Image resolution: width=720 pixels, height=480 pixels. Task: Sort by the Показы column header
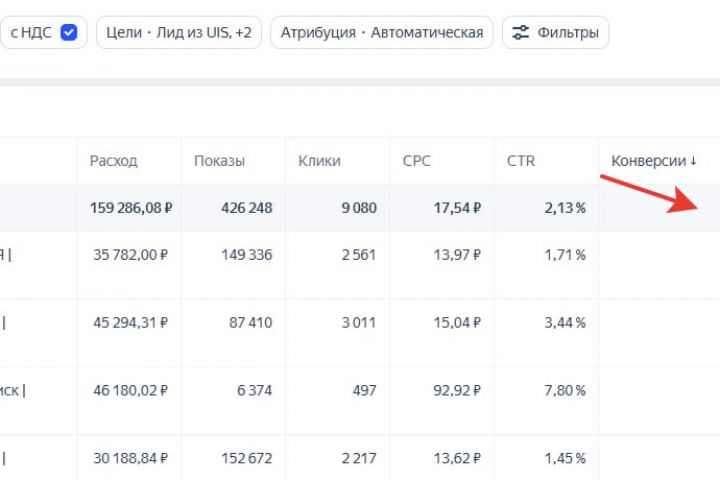(219, 160)
